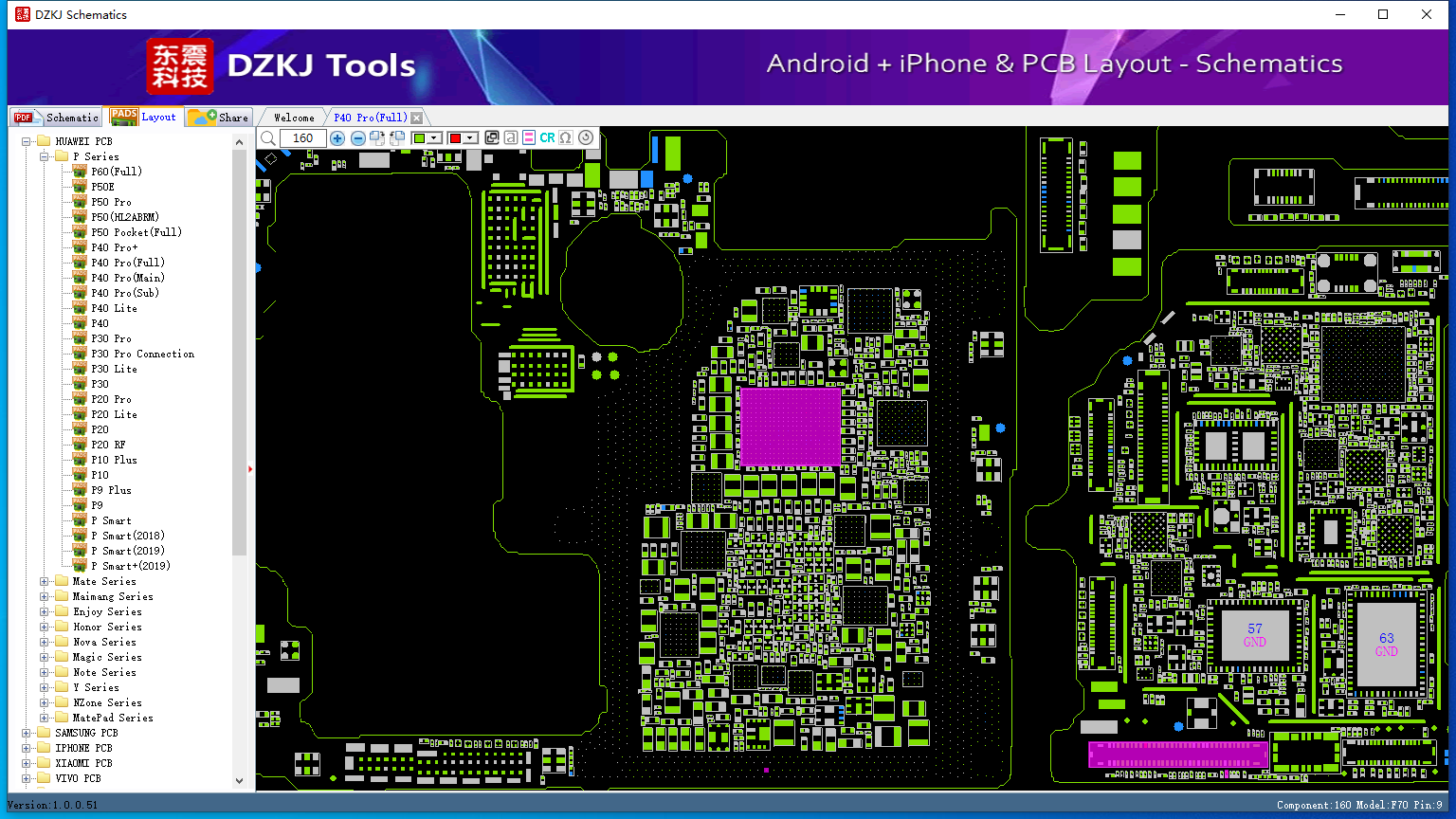Click the green color swatch in the toolbar
Viewport: 1456px width, 819px height.
pos(419,138)
